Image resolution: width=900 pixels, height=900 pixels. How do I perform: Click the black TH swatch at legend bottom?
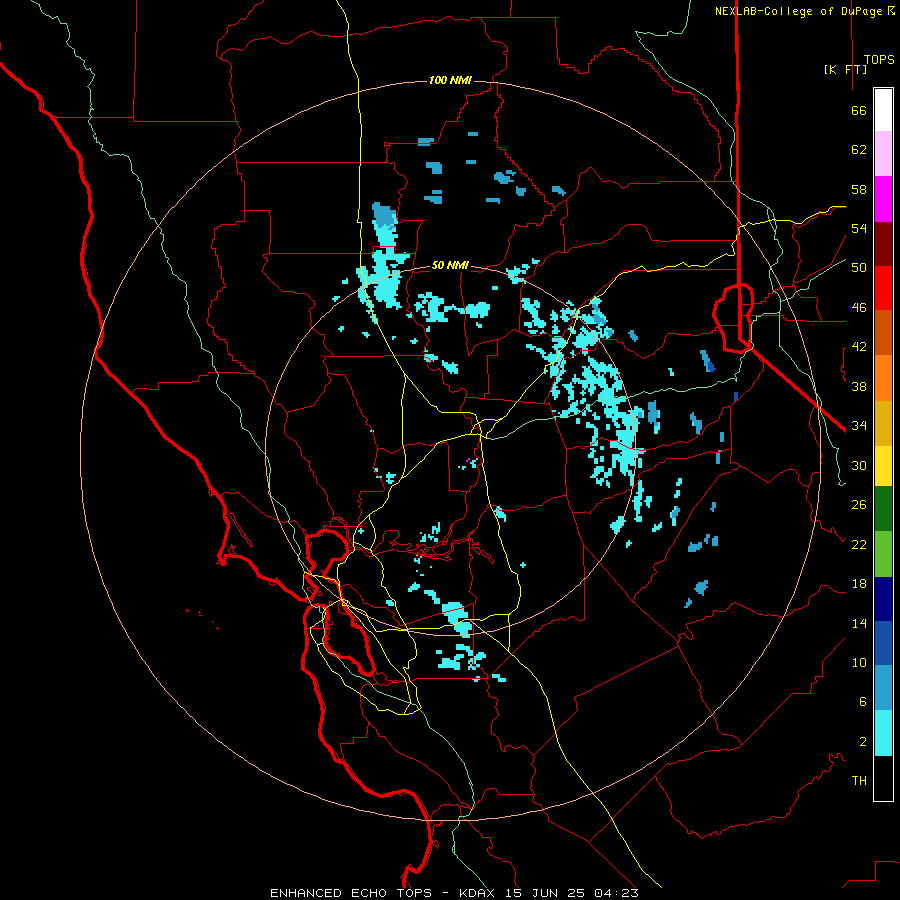(x=883, y=778)
